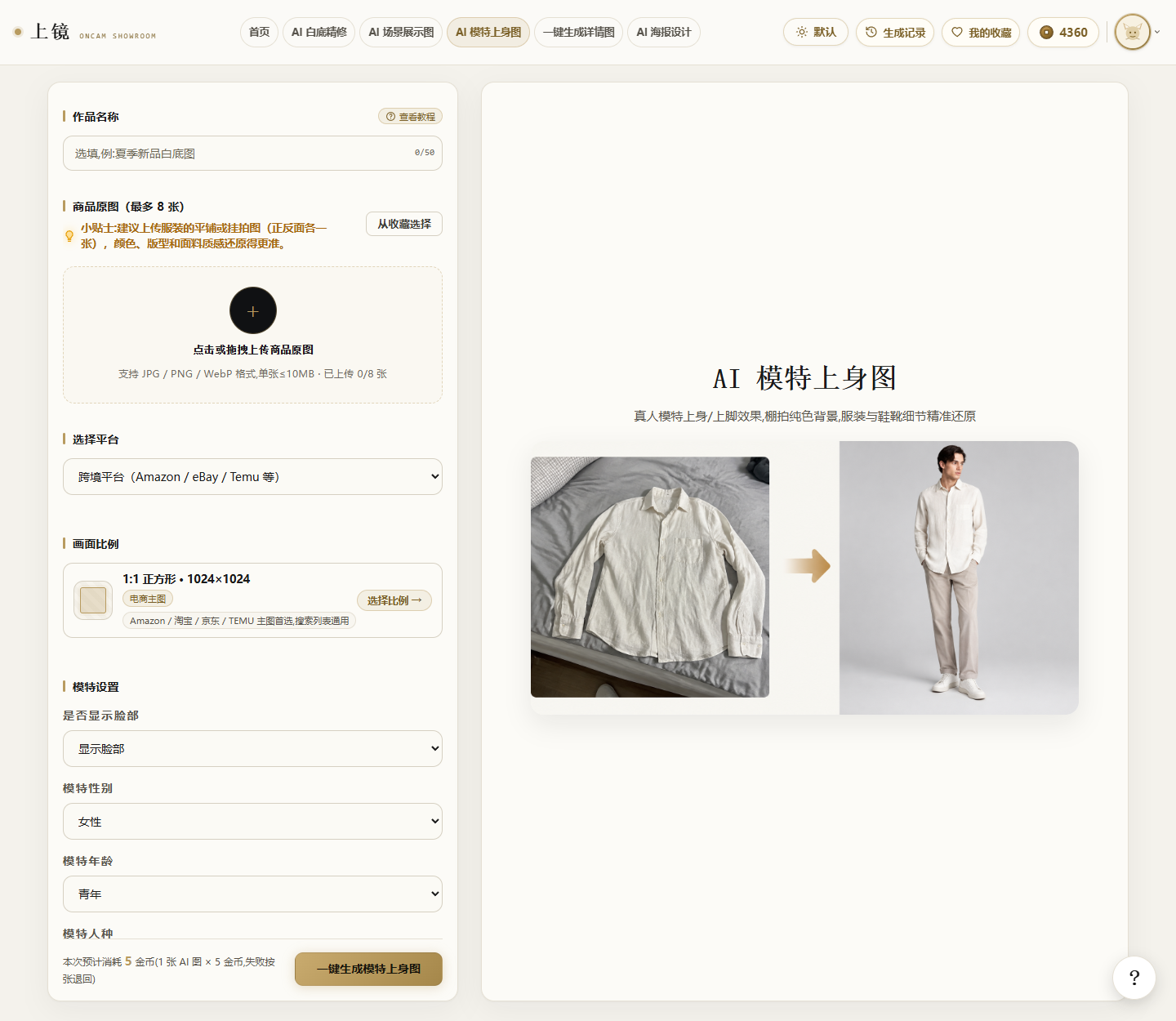Screen dimensions: 1176x1021
Task: Toggle the 默认 theme mode button
Action: 816,32
